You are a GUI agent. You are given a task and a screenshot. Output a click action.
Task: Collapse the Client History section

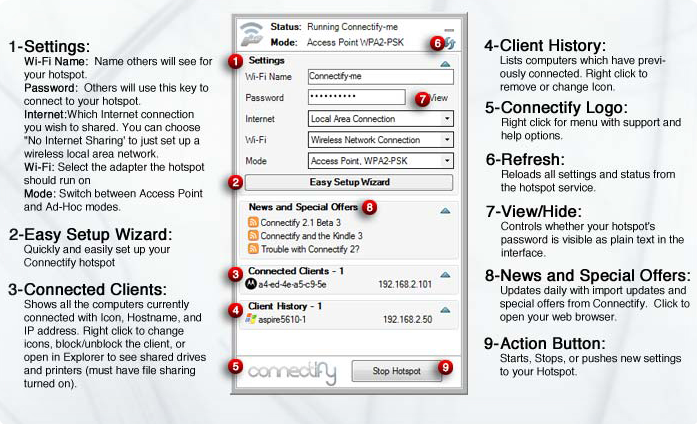[445, 310]
